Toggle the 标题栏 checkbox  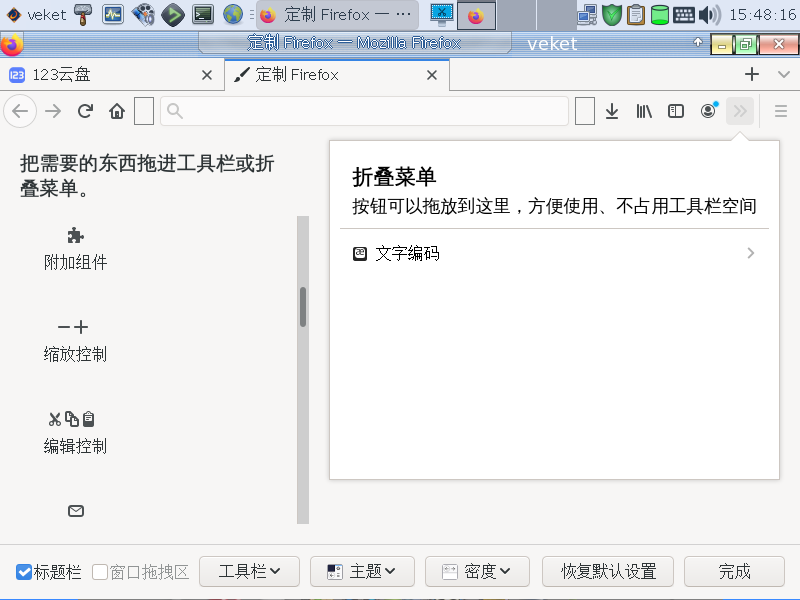pos(23,572)
